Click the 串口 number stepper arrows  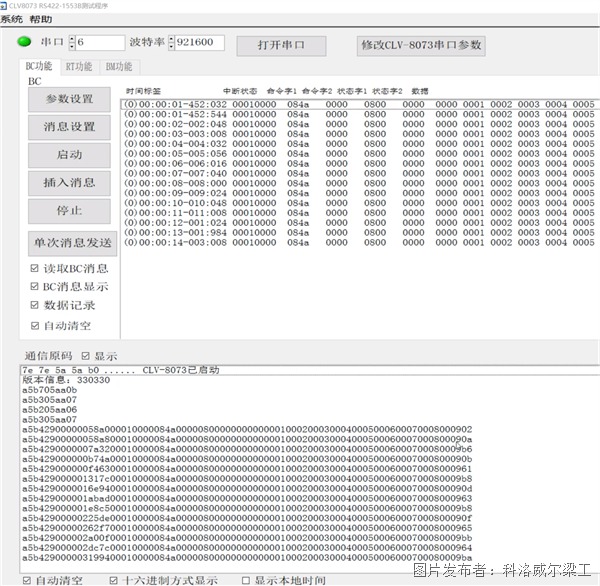[72, 42]
